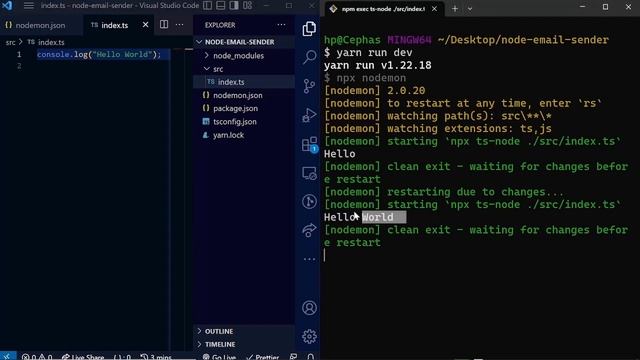
Task: Toggle primary sidebar layout icon
Action: point(208,5)
